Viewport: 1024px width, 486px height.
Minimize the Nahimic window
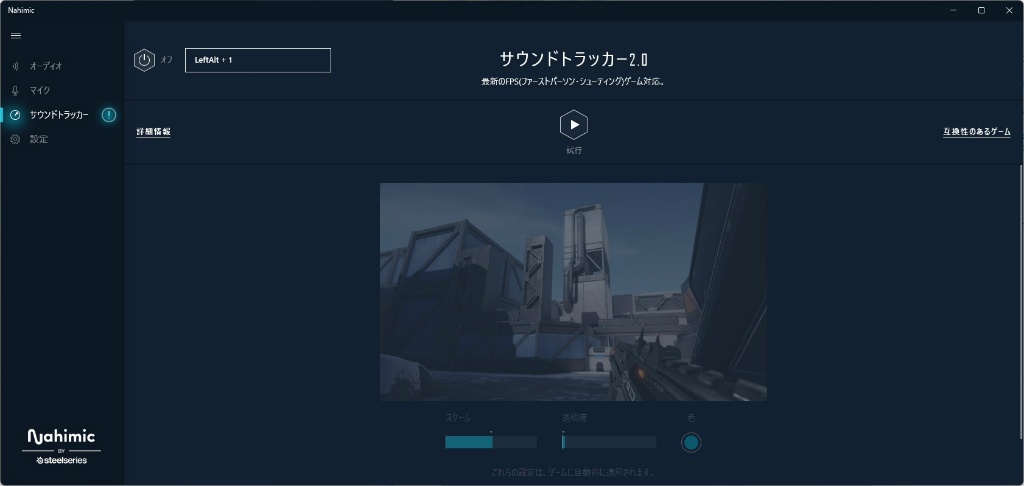[955, 10]
